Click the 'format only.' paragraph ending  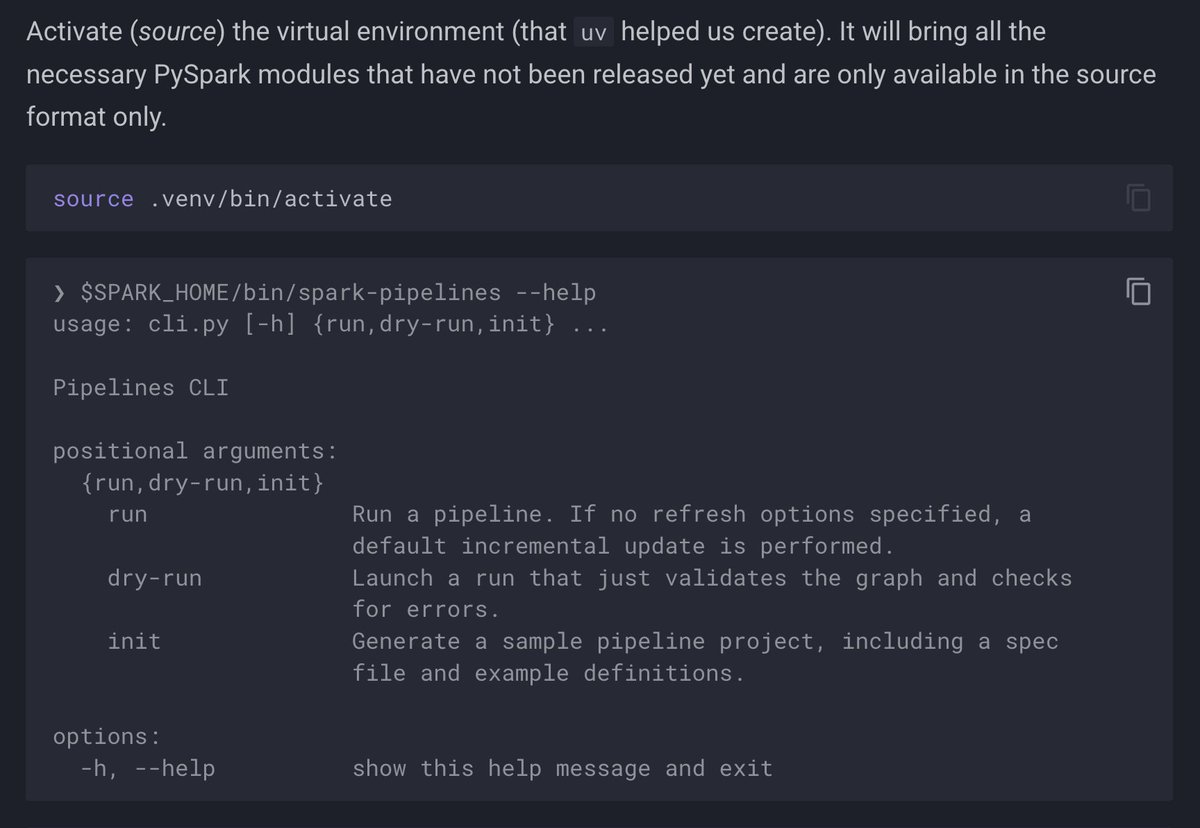tap(97, 118)
